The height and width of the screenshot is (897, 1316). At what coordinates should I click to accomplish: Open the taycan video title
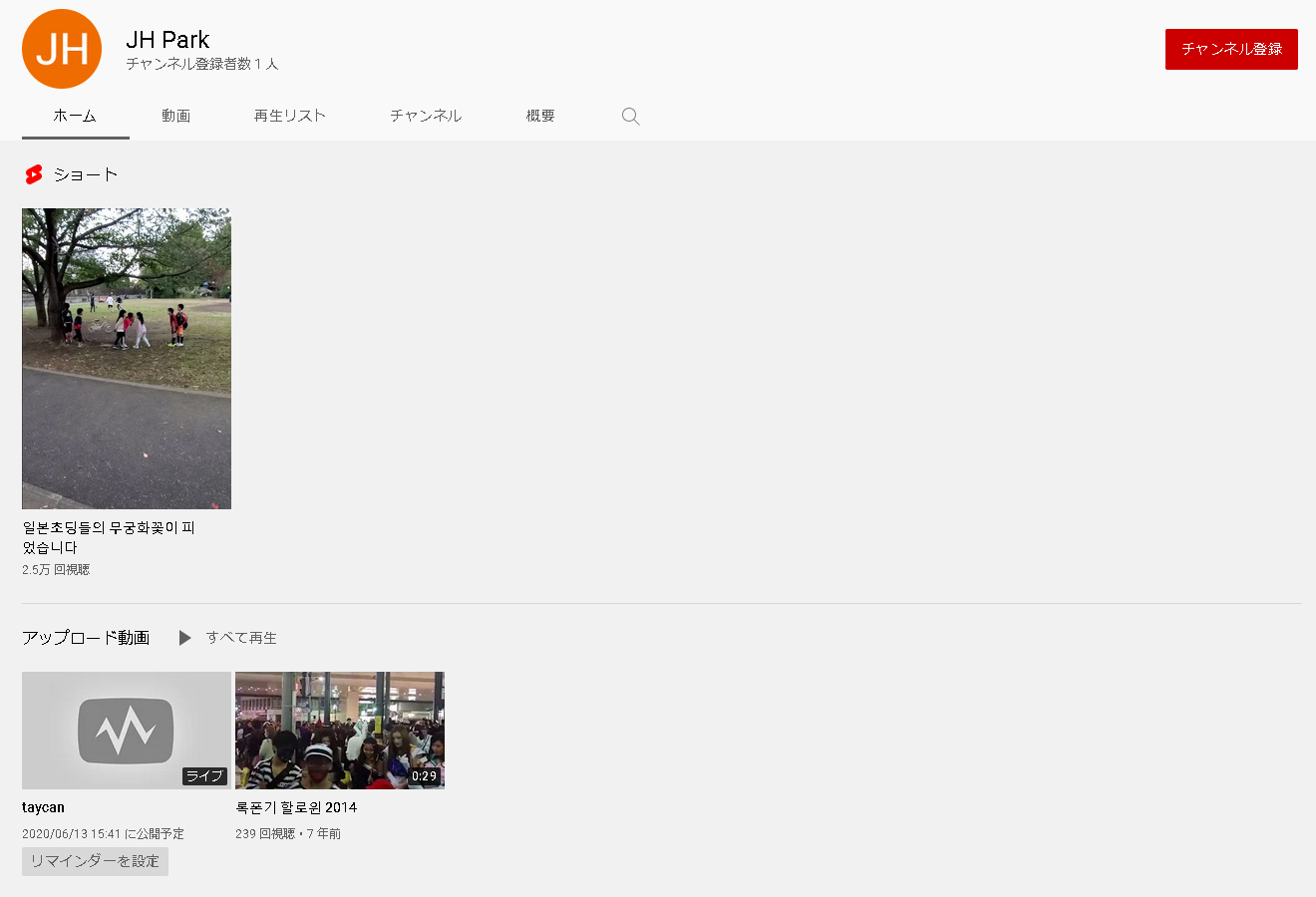[43, 807]
